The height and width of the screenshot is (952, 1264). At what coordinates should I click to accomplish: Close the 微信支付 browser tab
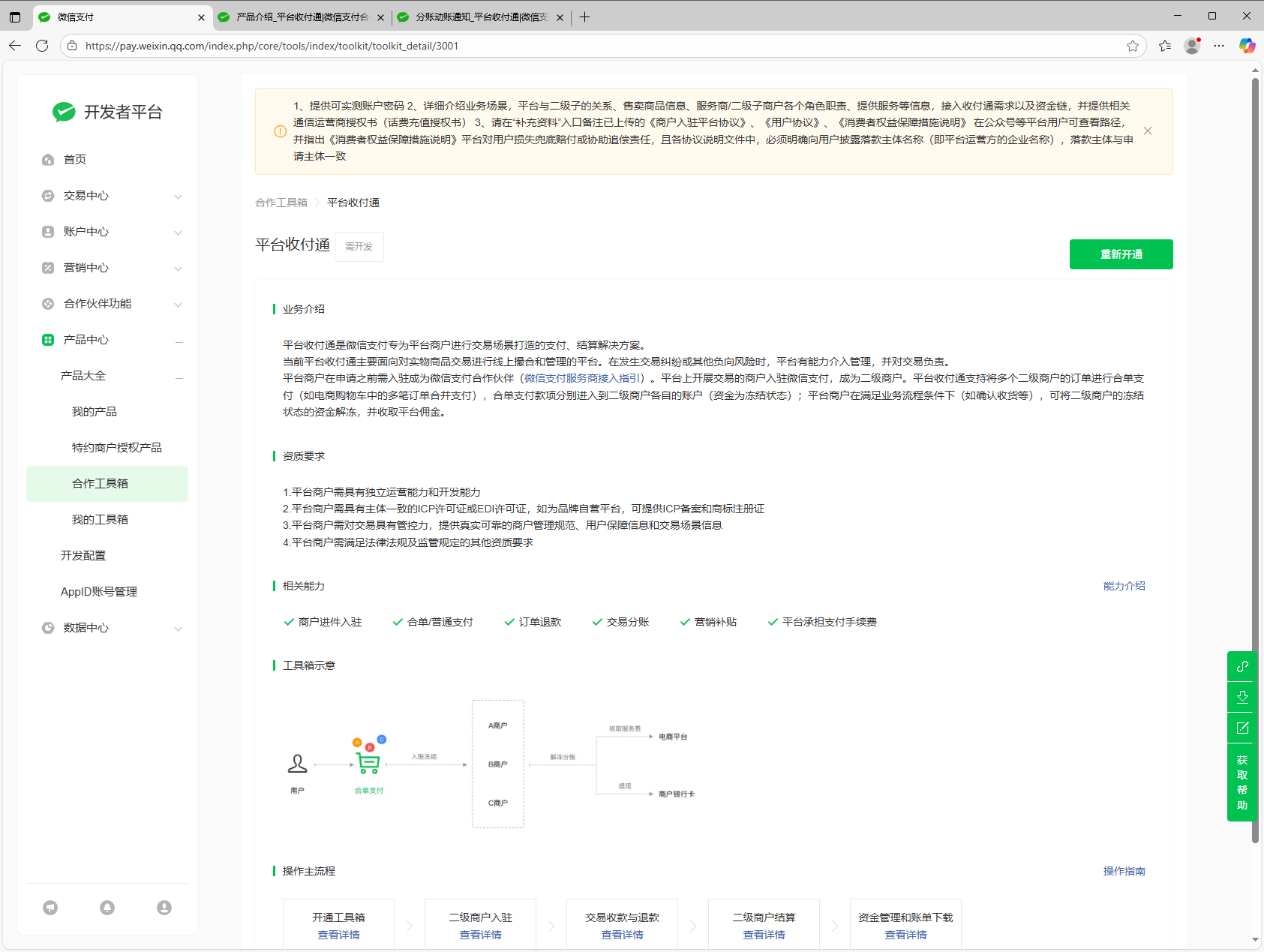point(201,17)
